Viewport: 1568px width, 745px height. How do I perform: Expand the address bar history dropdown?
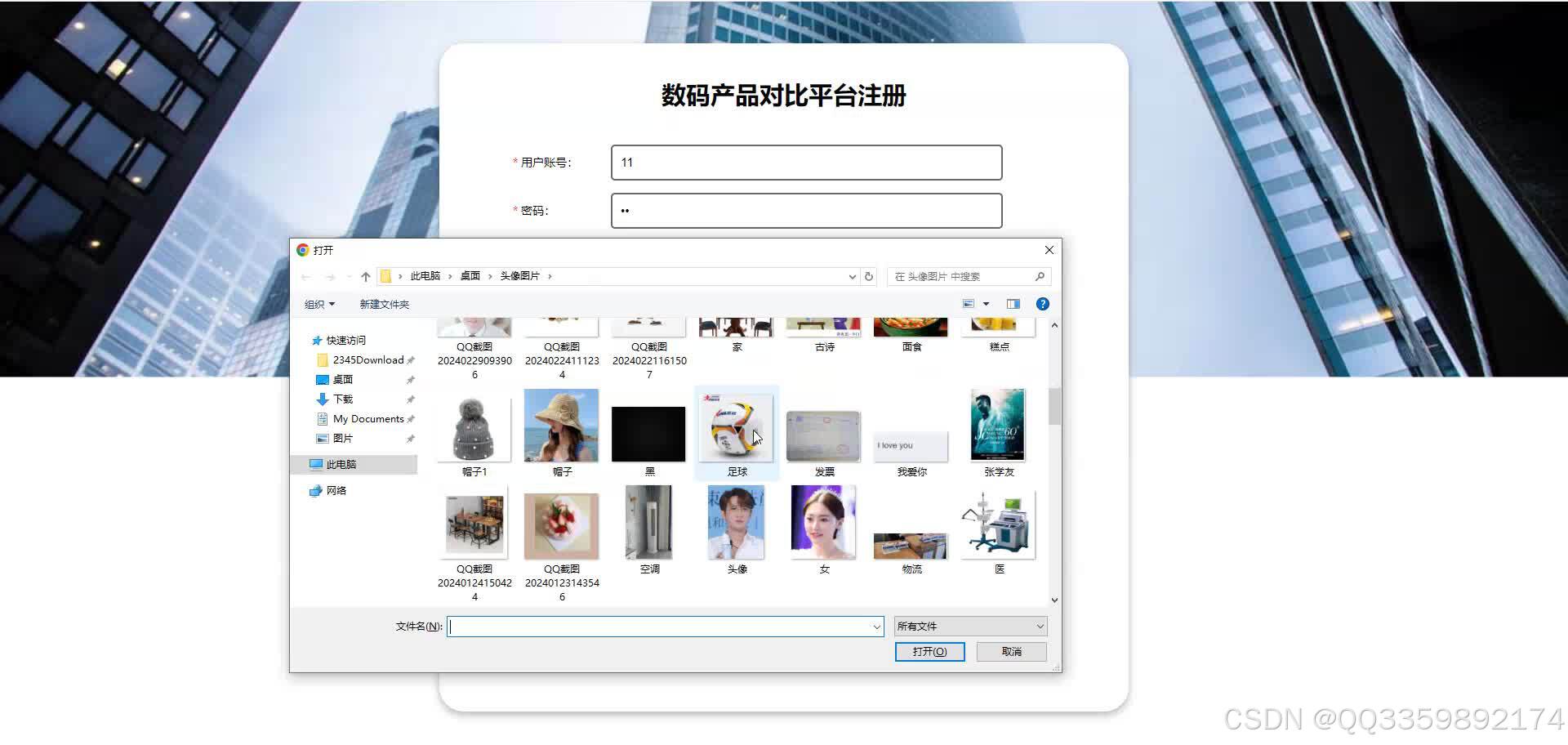[x=852, y=276]
